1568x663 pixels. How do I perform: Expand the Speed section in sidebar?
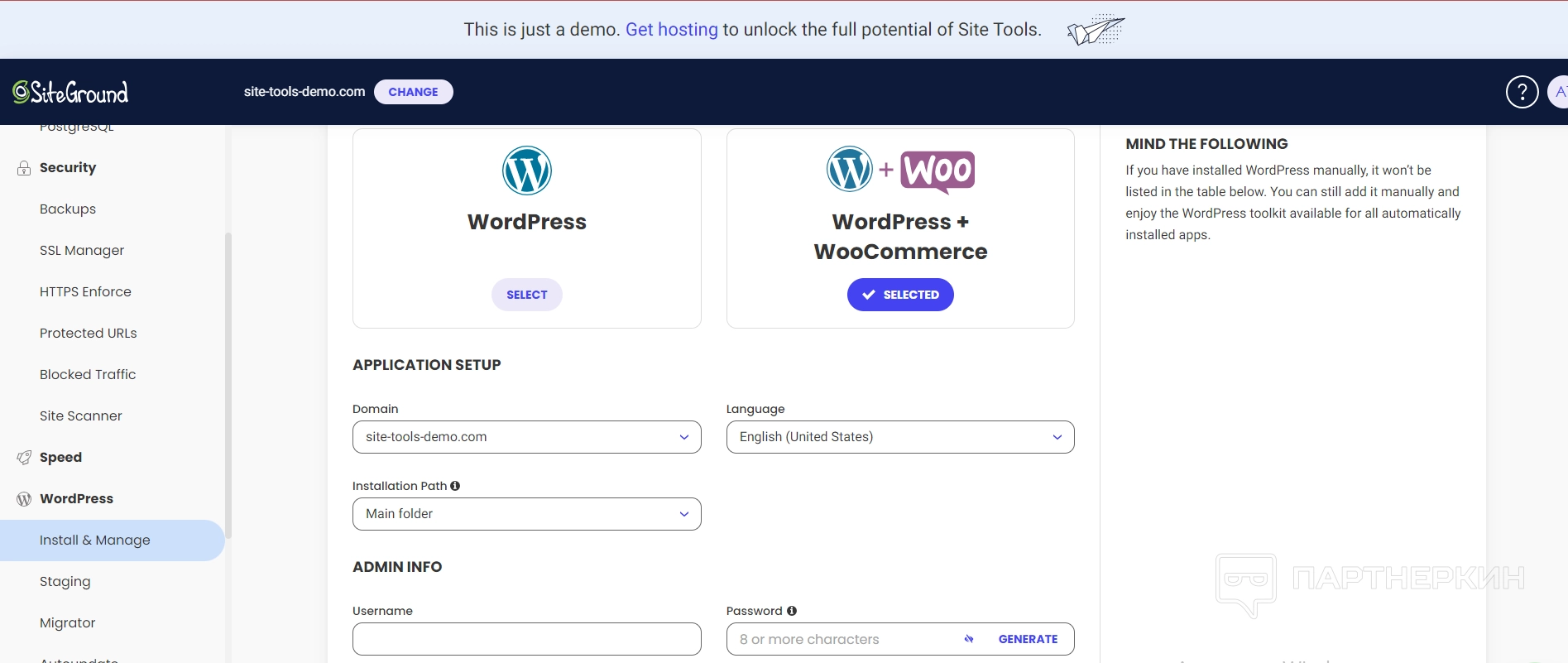tap(60, 458)
